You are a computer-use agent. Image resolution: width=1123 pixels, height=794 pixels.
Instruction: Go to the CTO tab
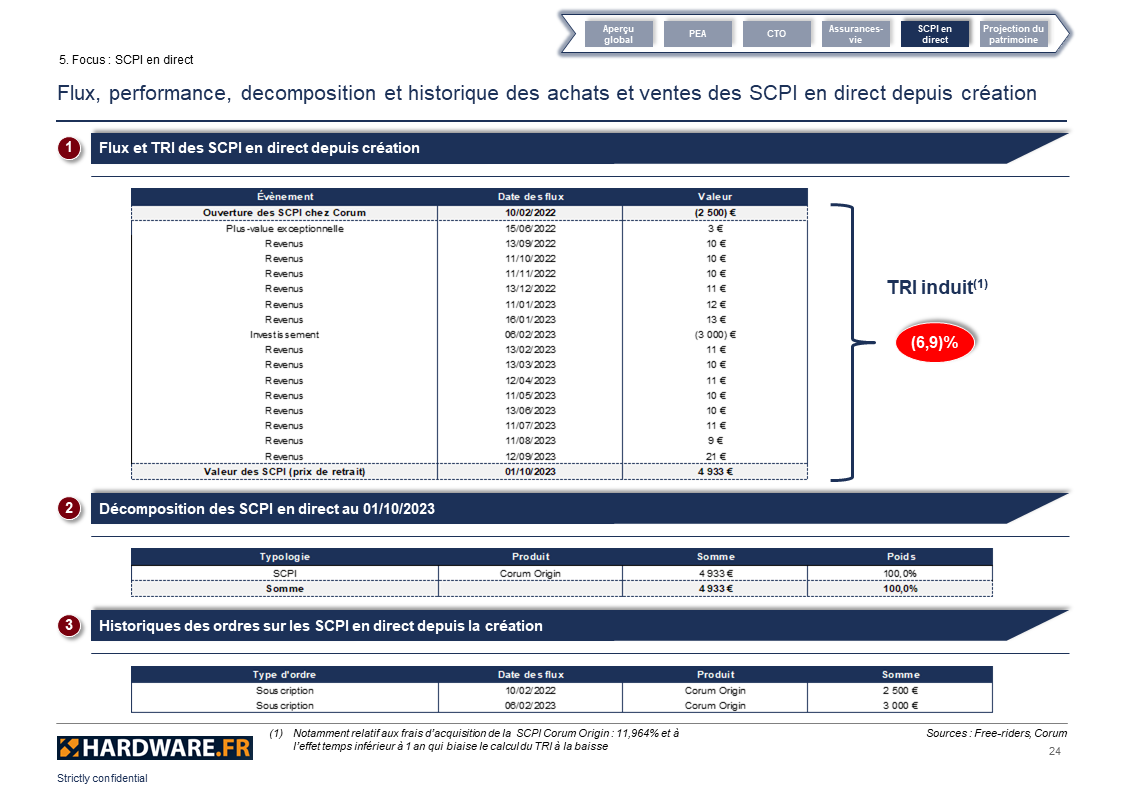point(776,34)
